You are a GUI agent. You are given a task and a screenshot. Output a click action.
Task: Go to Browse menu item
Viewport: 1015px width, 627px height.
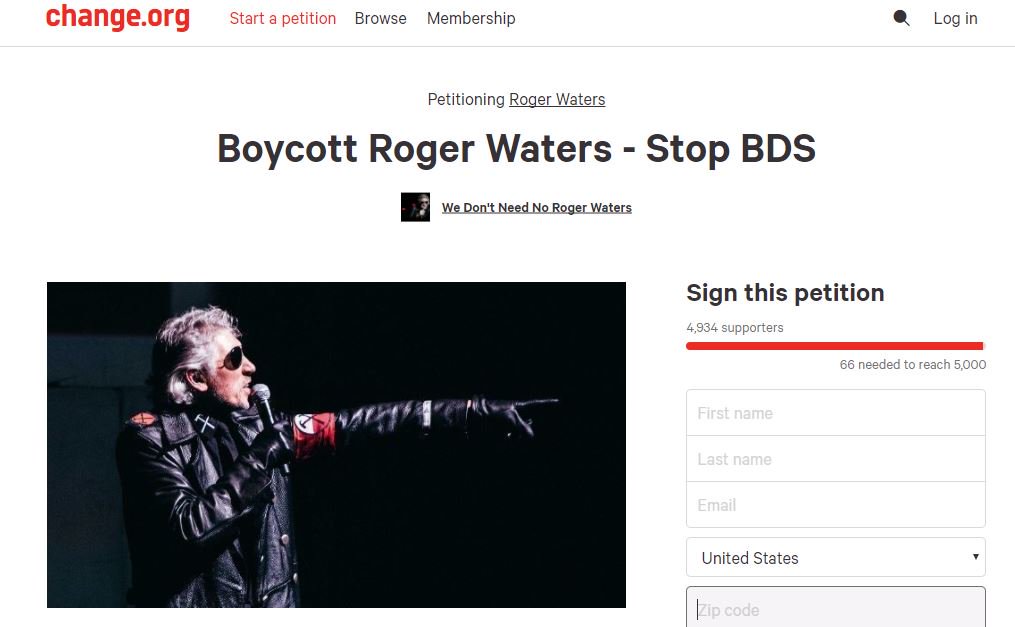pyautogui.click(x=381, y=18)
